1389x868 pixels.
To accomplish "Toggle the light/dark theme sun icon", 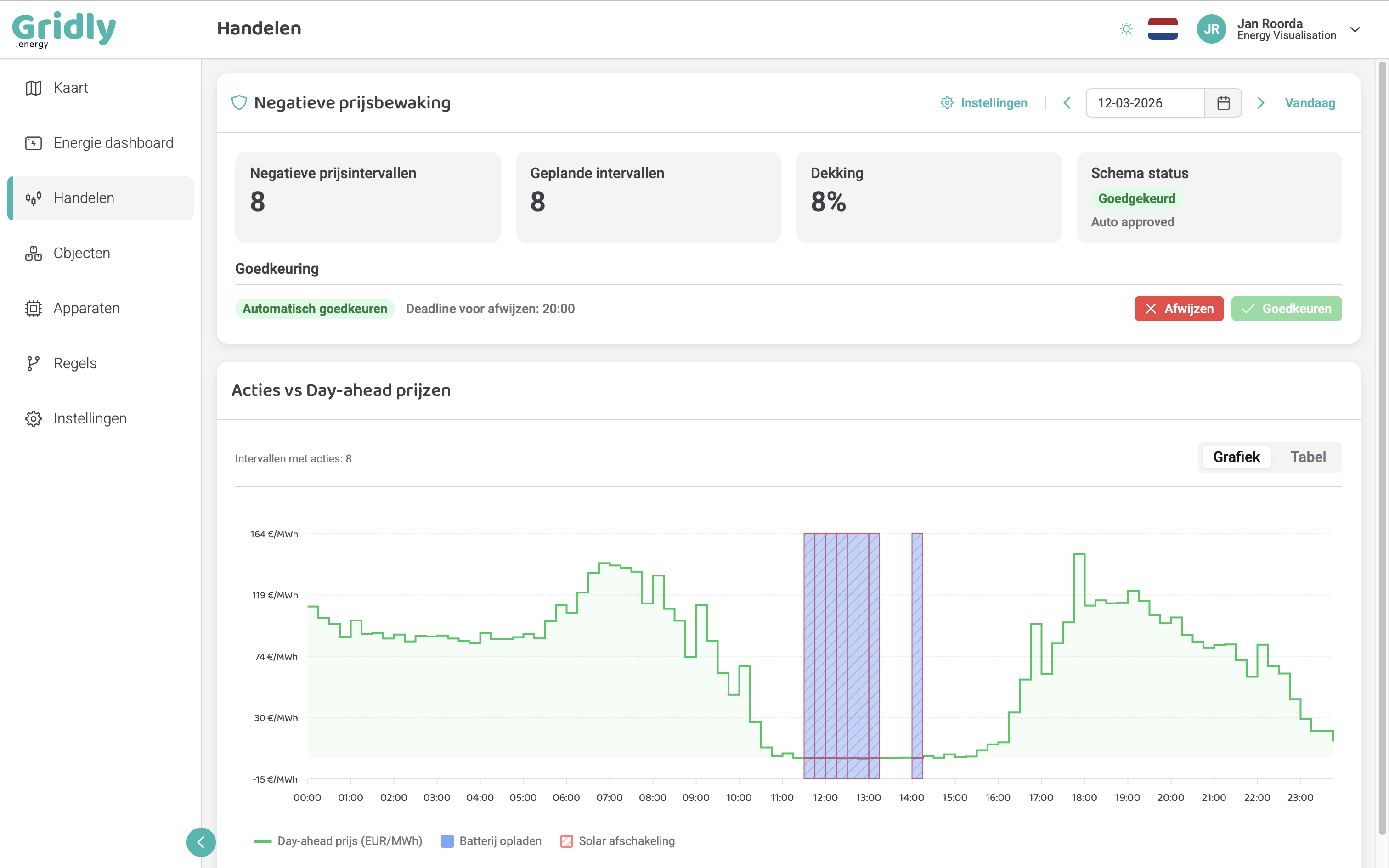I will [x=1126, y=28].
